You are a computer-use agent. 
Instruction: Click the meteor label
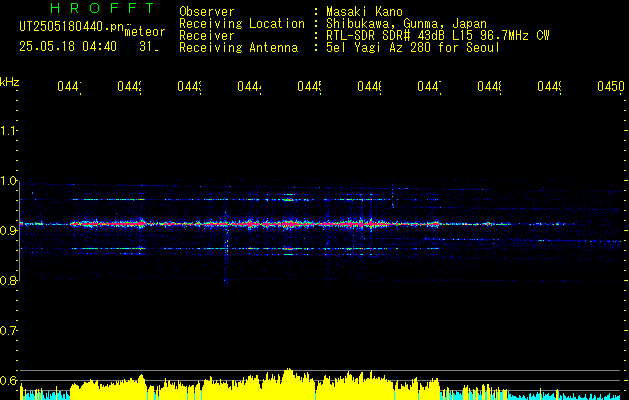(145, 32)
